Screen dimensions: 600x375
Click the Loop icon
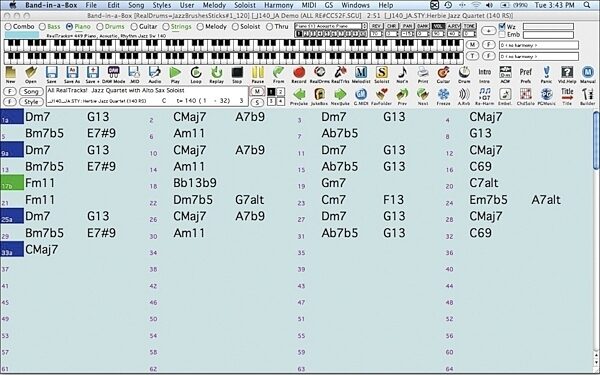click(196, 74)
